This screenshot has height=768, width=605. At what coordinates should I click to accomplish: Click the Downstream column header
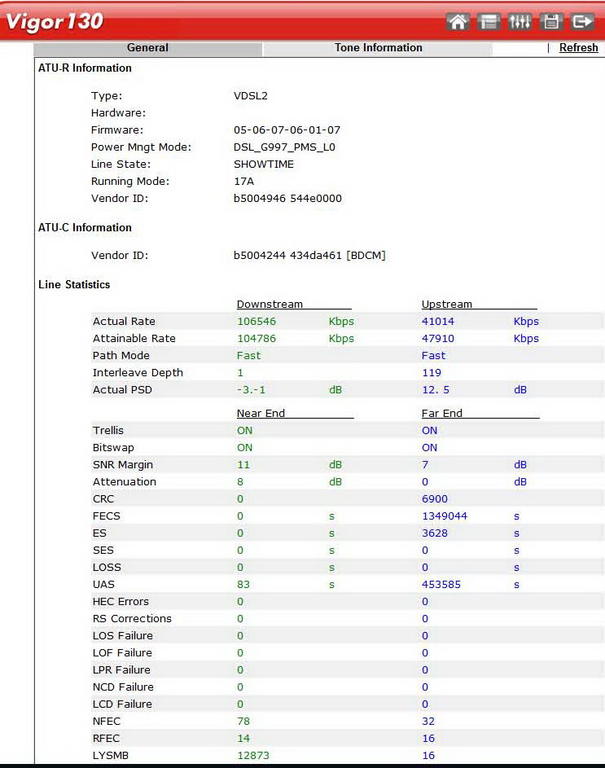click(269, 304)
